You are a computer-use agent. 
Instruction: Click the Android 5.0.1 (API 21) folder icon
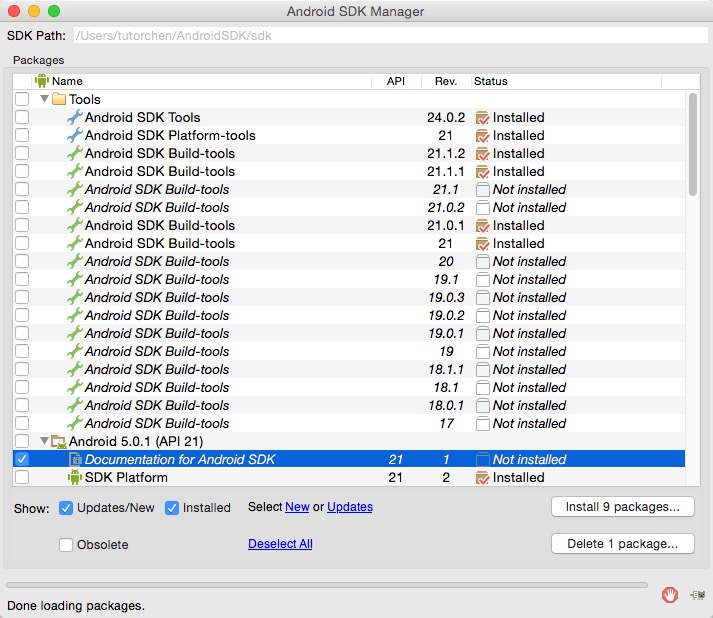59,441
